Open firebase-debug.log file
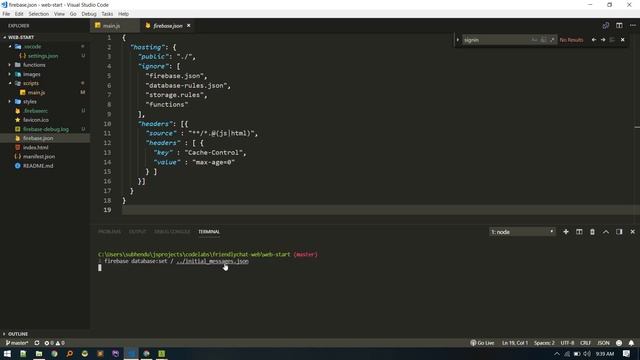The height and width of the screenshot is (360, 640). pos(46,129)
